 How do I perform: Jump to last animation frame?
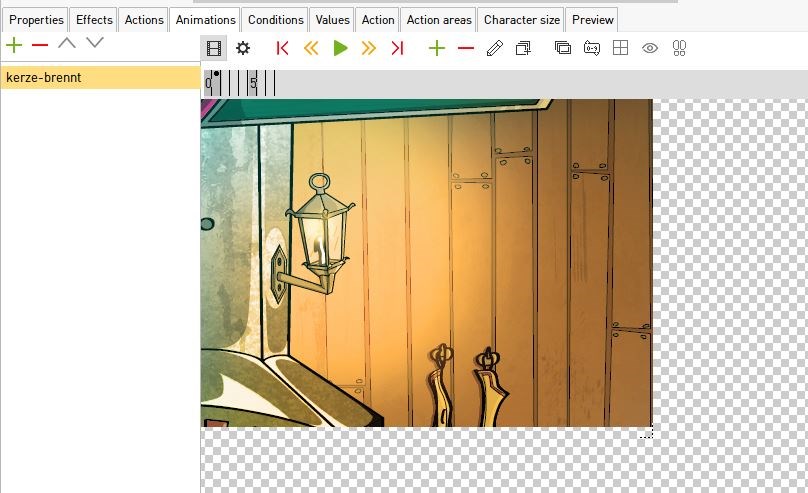click(x=397, y=48)
